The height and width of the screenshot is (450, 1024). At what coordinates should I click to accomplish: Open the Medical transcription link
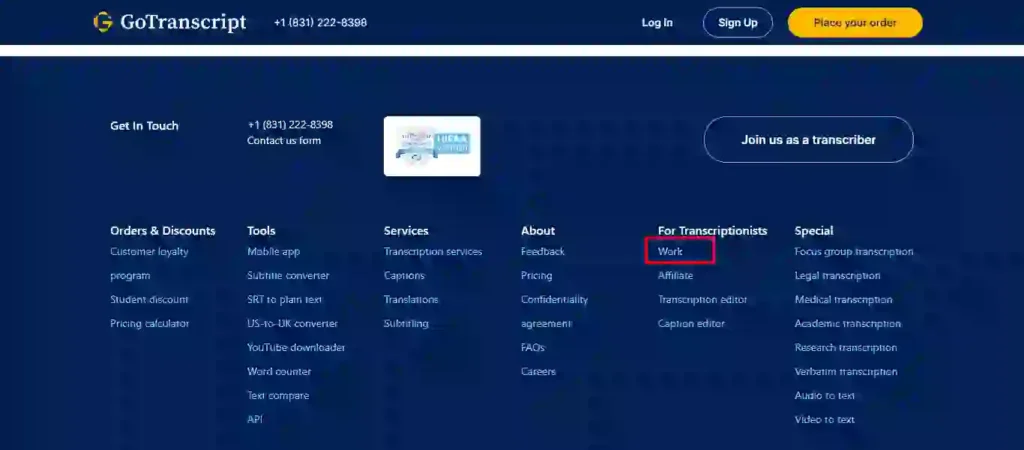(x=843, y=300)
